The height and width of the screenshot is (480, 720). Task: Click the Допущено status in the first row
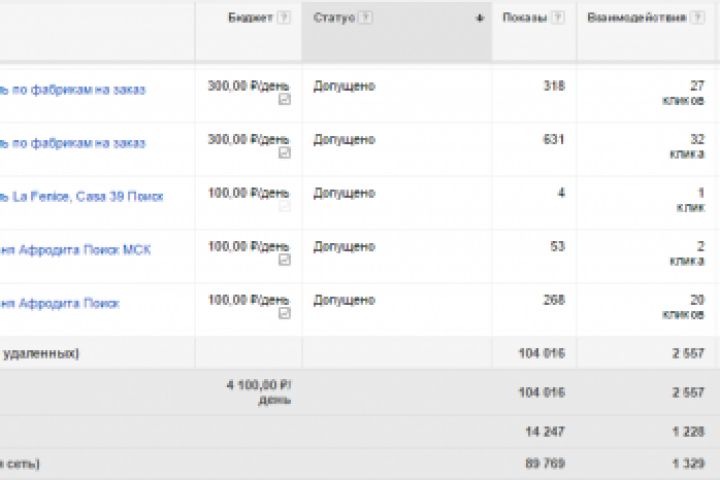pyautogui.click(x=344, y=86)
